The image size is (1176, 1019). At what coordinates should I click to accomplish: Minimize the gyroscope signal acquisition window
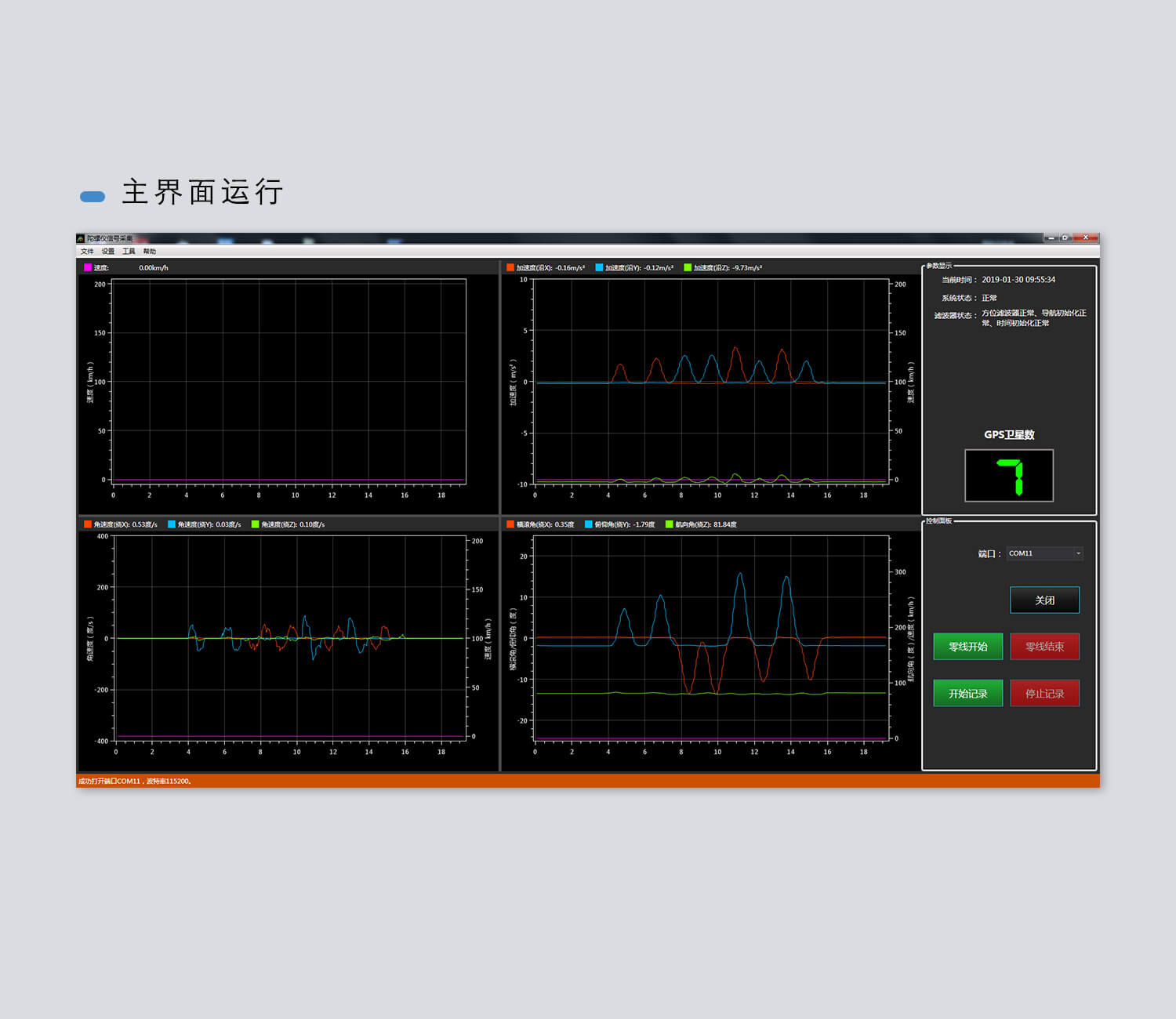coord(1051,238)
